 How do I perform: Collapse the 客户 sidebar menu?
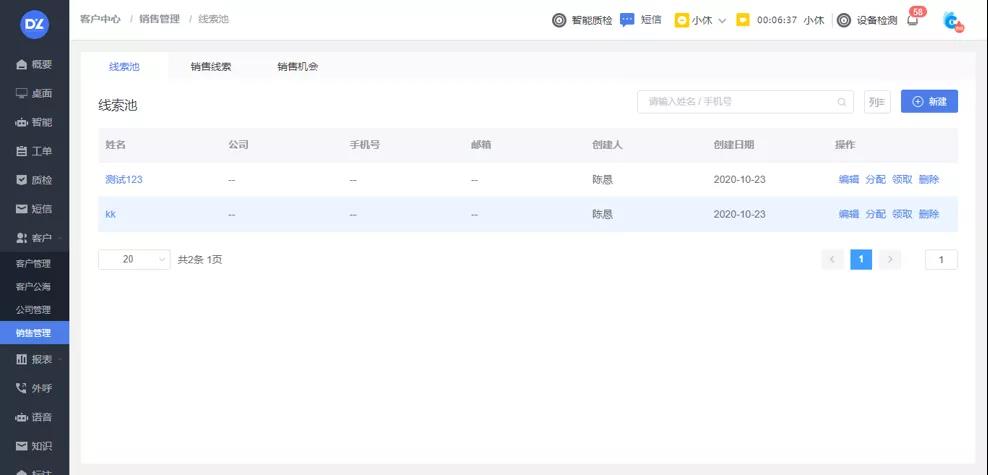coord(34,238)
